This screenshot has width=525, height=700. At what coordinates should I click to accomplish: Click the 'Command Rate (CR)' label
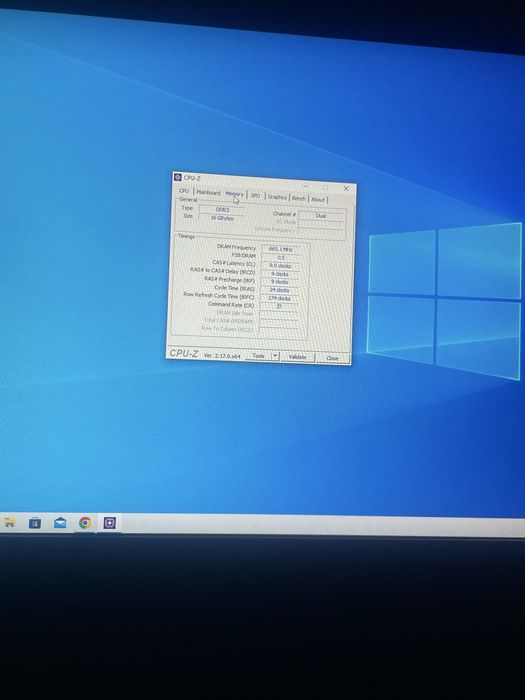[231, 304]
